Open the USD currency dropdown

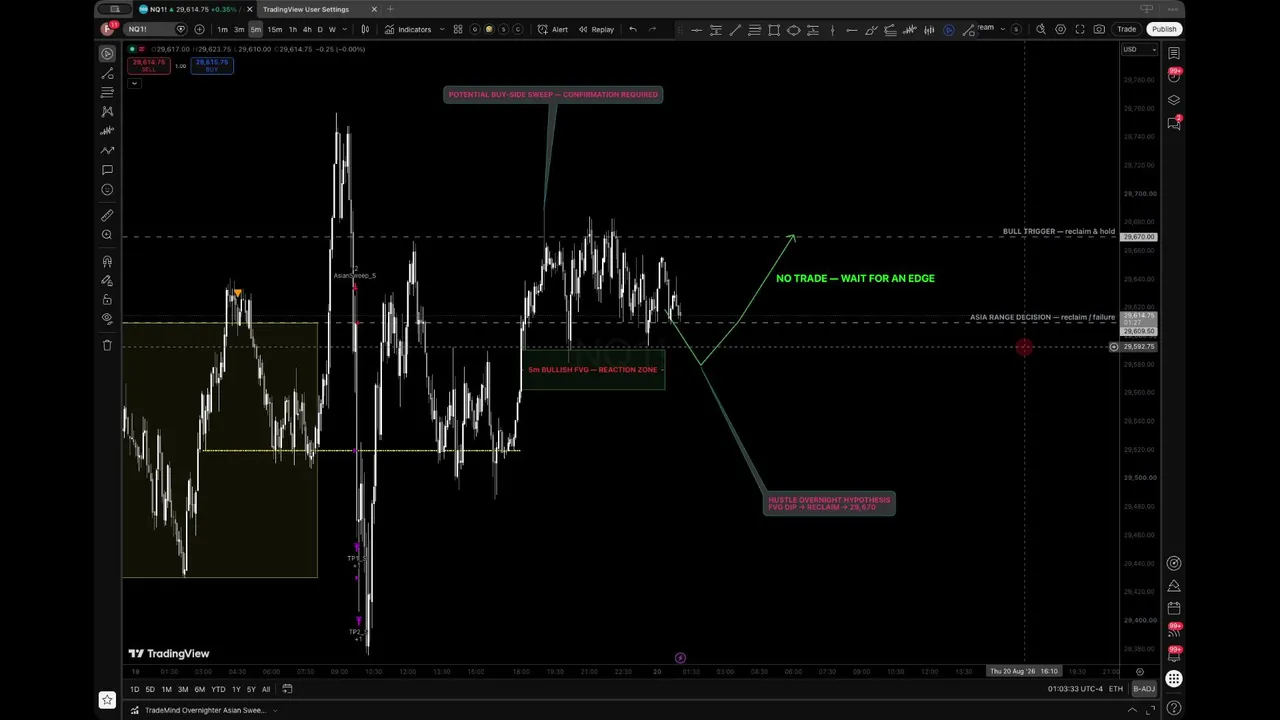[1139, 49]
